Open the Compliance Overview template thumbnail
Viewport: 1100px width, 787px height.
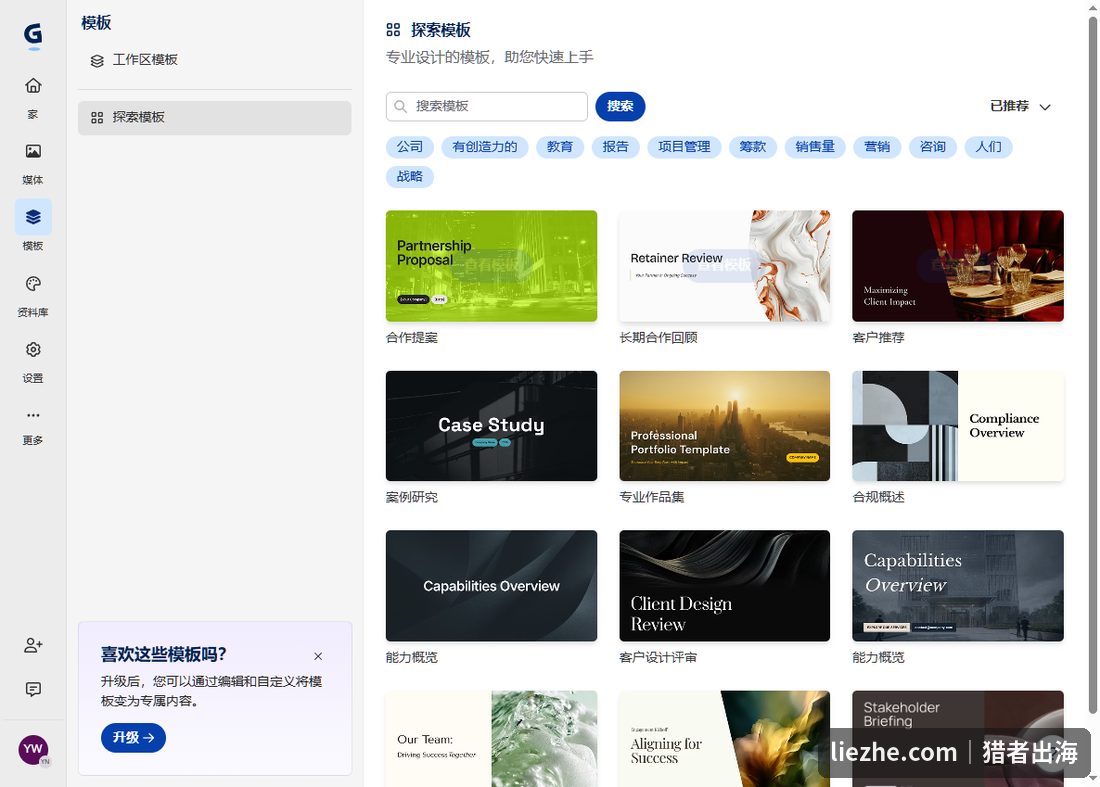click(958, 426)
